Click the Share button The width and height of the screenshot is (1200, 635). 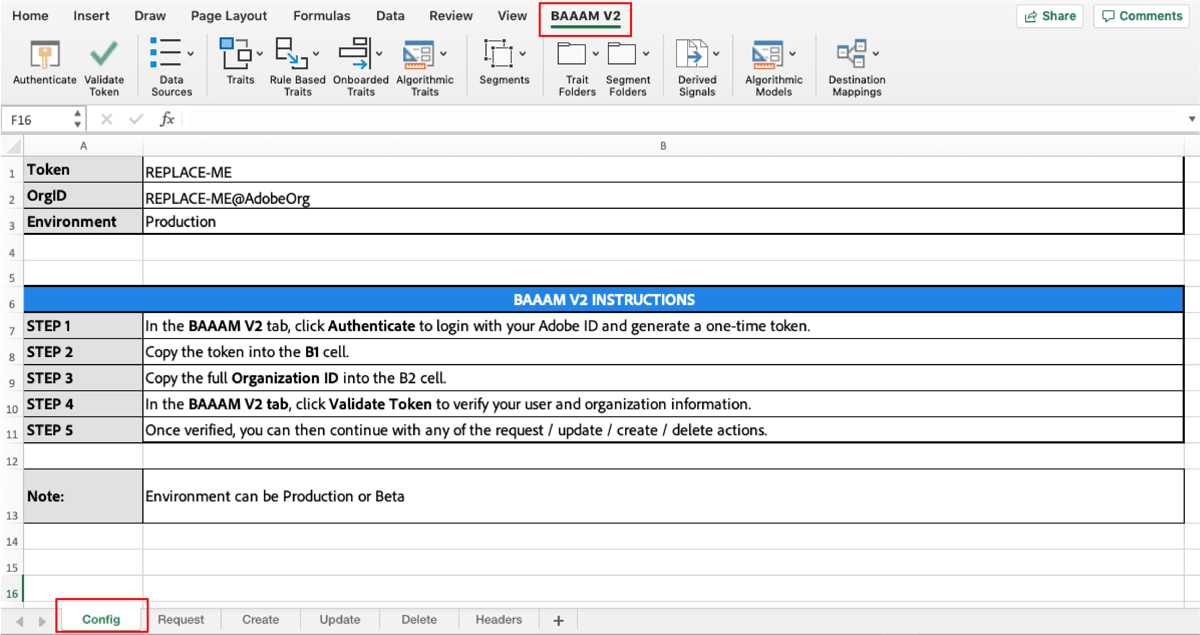point(1050,16)
